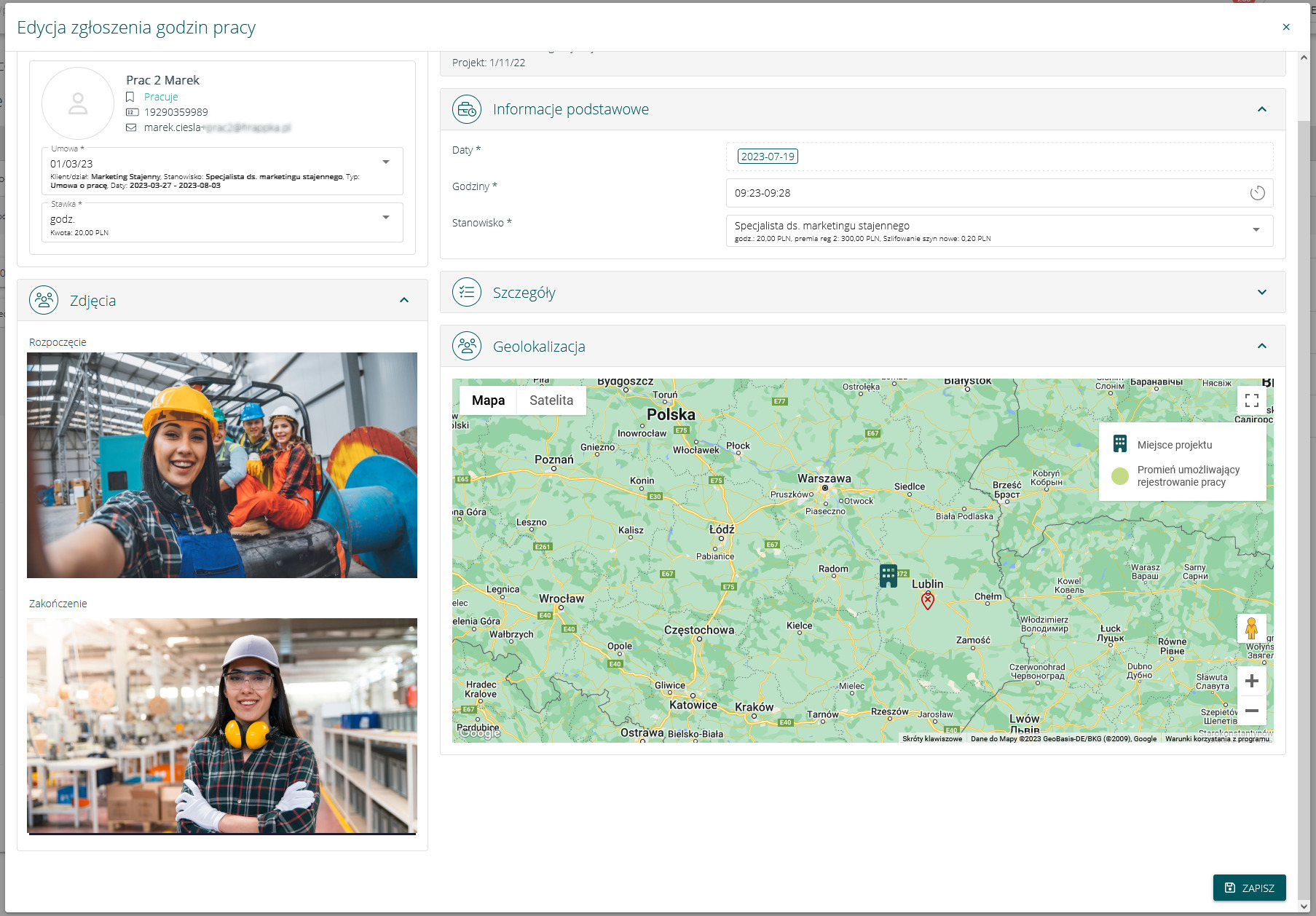
Task: Select the Mapa view tab
Action: coord(488,400)
